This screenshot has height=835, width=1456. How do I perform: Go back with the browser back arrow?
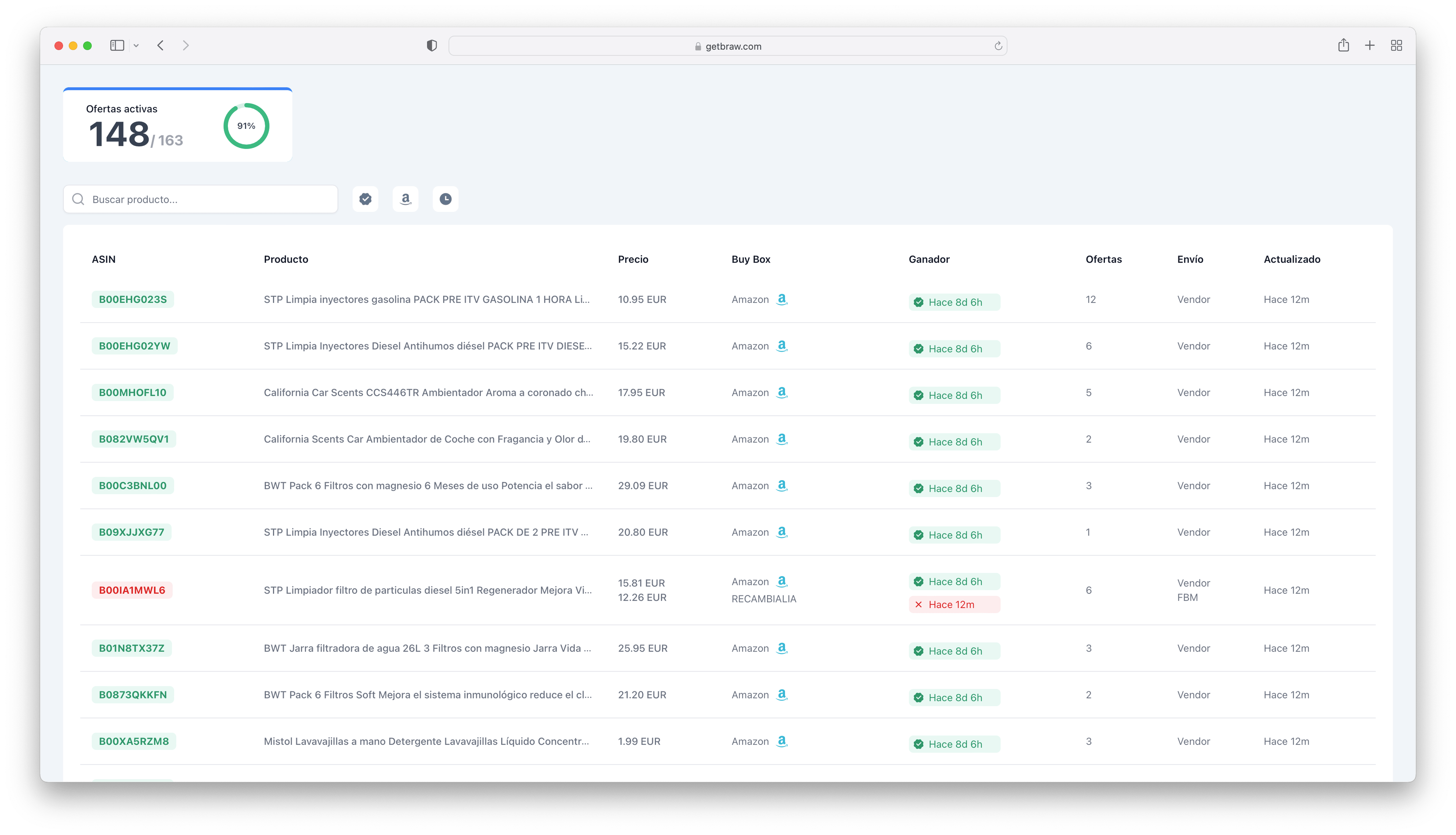pyautogui.click(x=161, y=45)
